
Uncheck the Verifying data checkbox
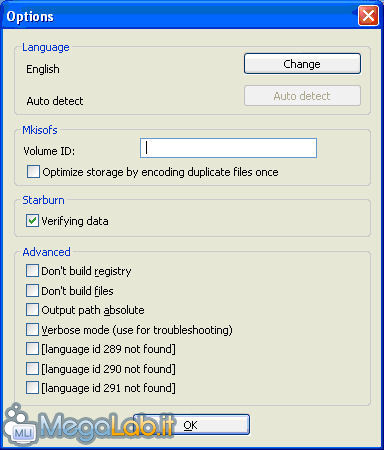click(32, 221)
